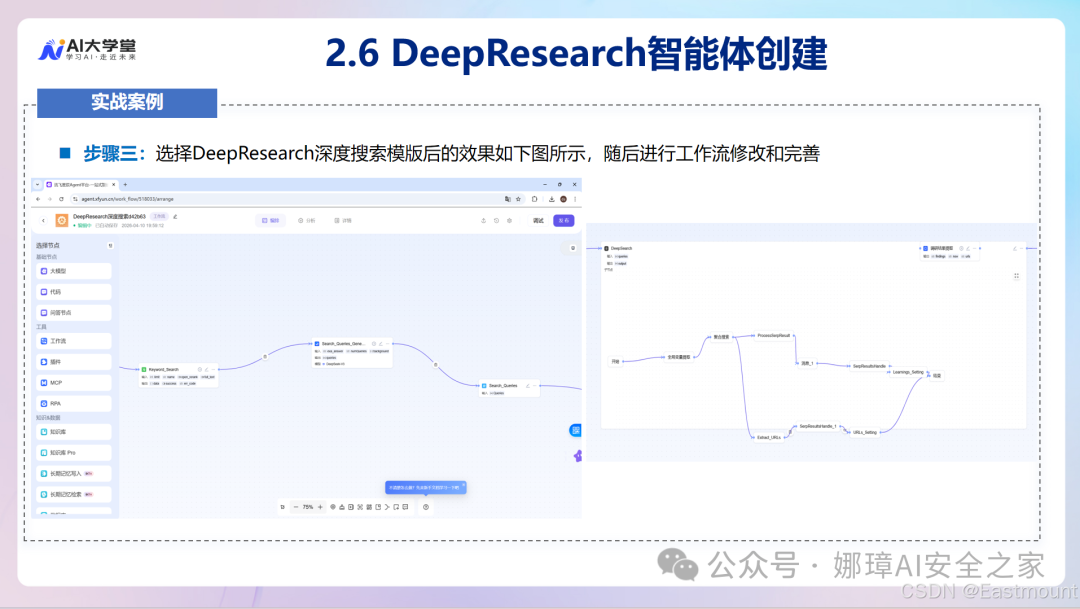Edit workflow name with pencil icon
Viewport: 1080px width, 609px height.
point(176,216)
